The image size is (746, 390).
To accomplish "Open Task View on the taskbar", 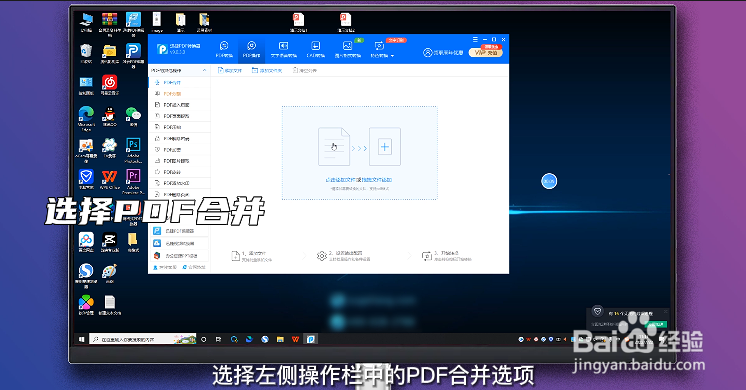I will pos(218,339).
